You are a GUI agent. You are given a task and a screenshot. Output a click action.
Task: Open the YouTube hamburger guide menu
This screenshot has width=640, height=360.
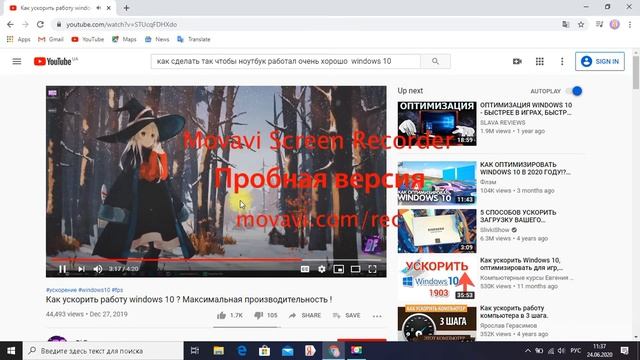coord(17,61)
